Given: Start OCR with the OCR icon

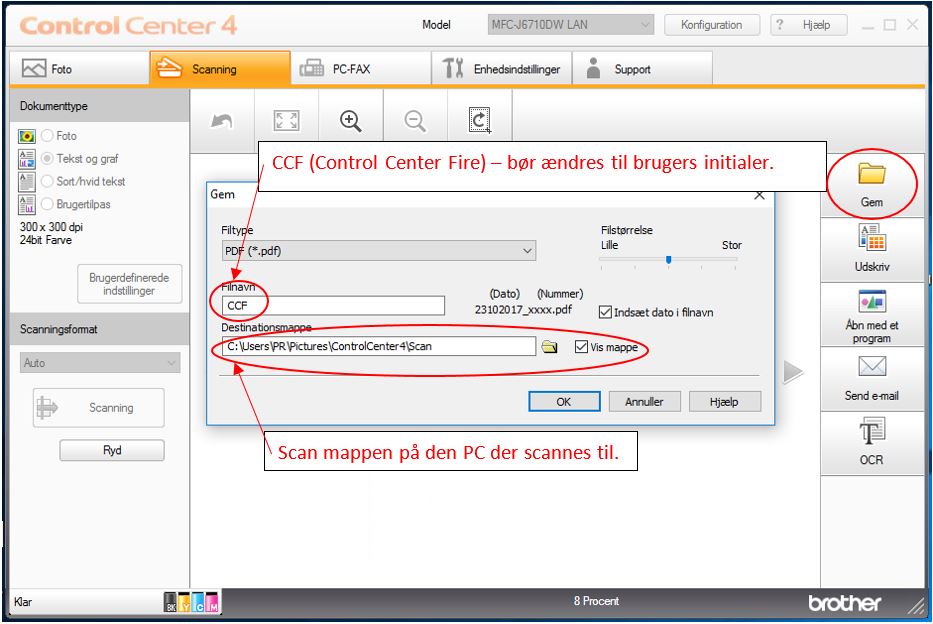Looking at the screenshot, I should [872, 431].
